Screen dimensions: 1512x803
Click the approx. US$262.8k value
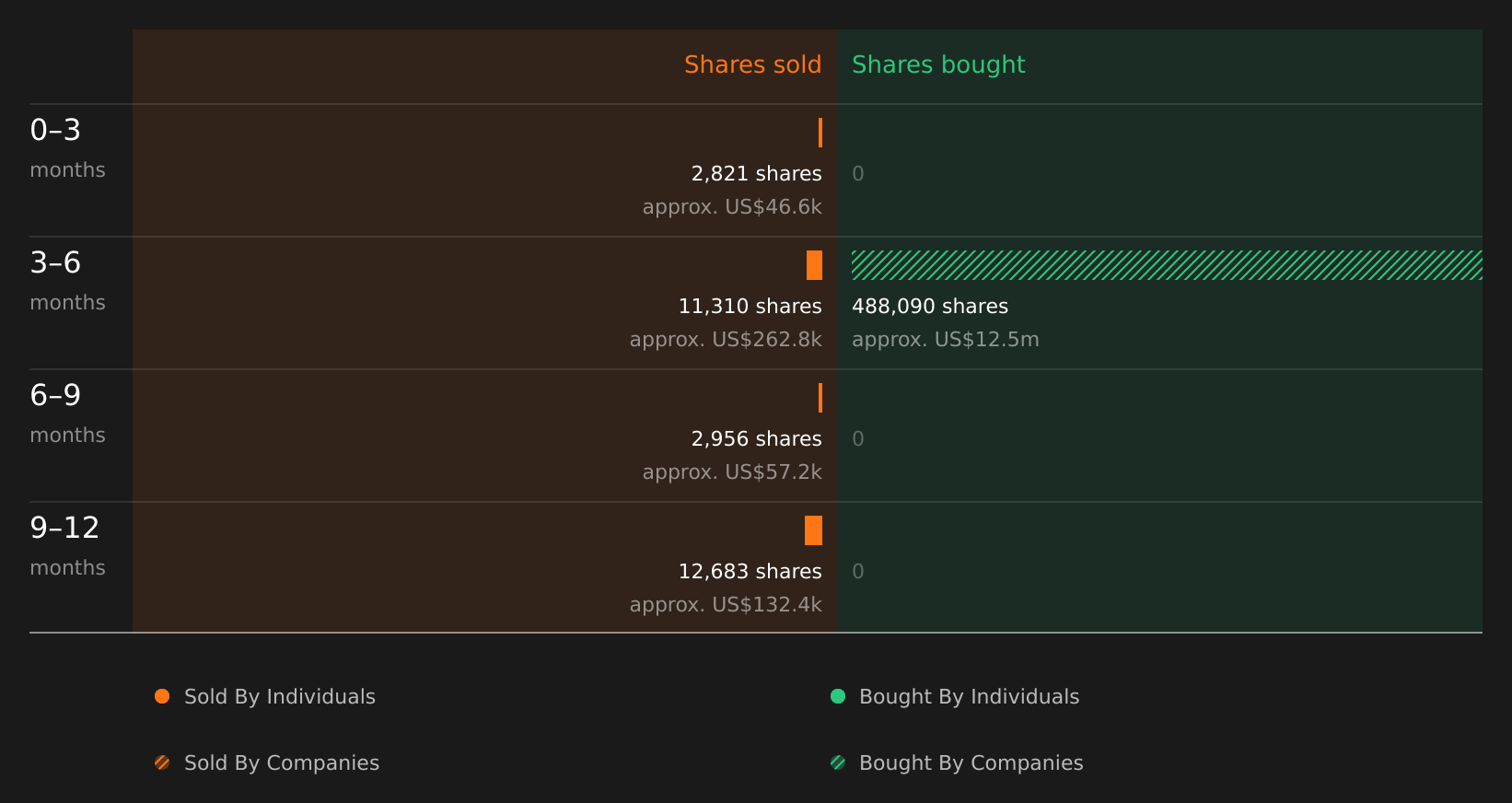(x=726, y=340)
